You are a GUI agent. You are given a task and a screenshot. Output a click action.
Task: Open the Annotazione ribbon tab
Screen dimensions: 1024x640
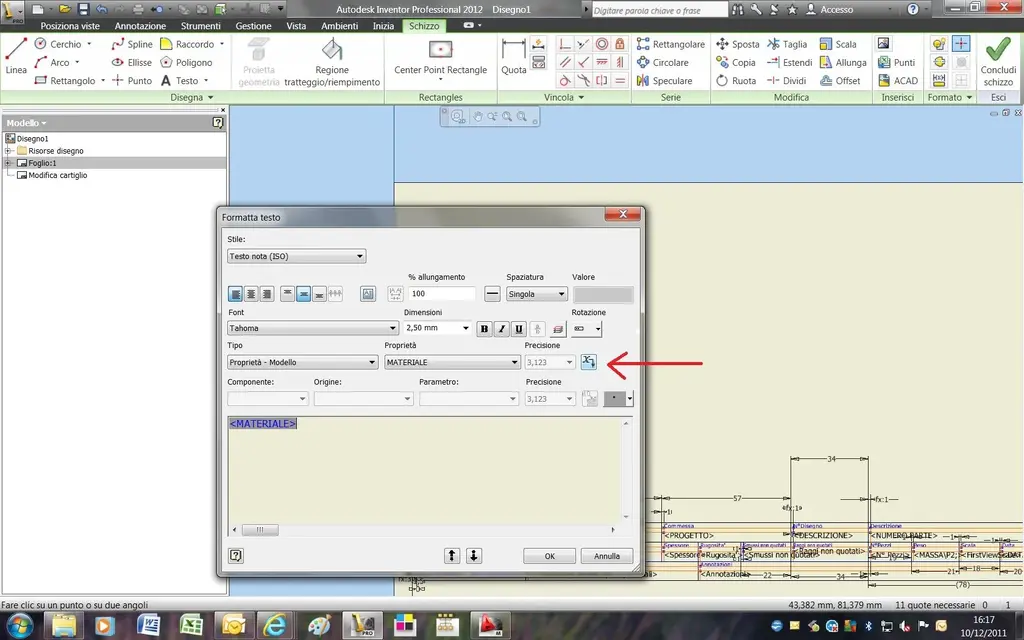pos(140,26)
